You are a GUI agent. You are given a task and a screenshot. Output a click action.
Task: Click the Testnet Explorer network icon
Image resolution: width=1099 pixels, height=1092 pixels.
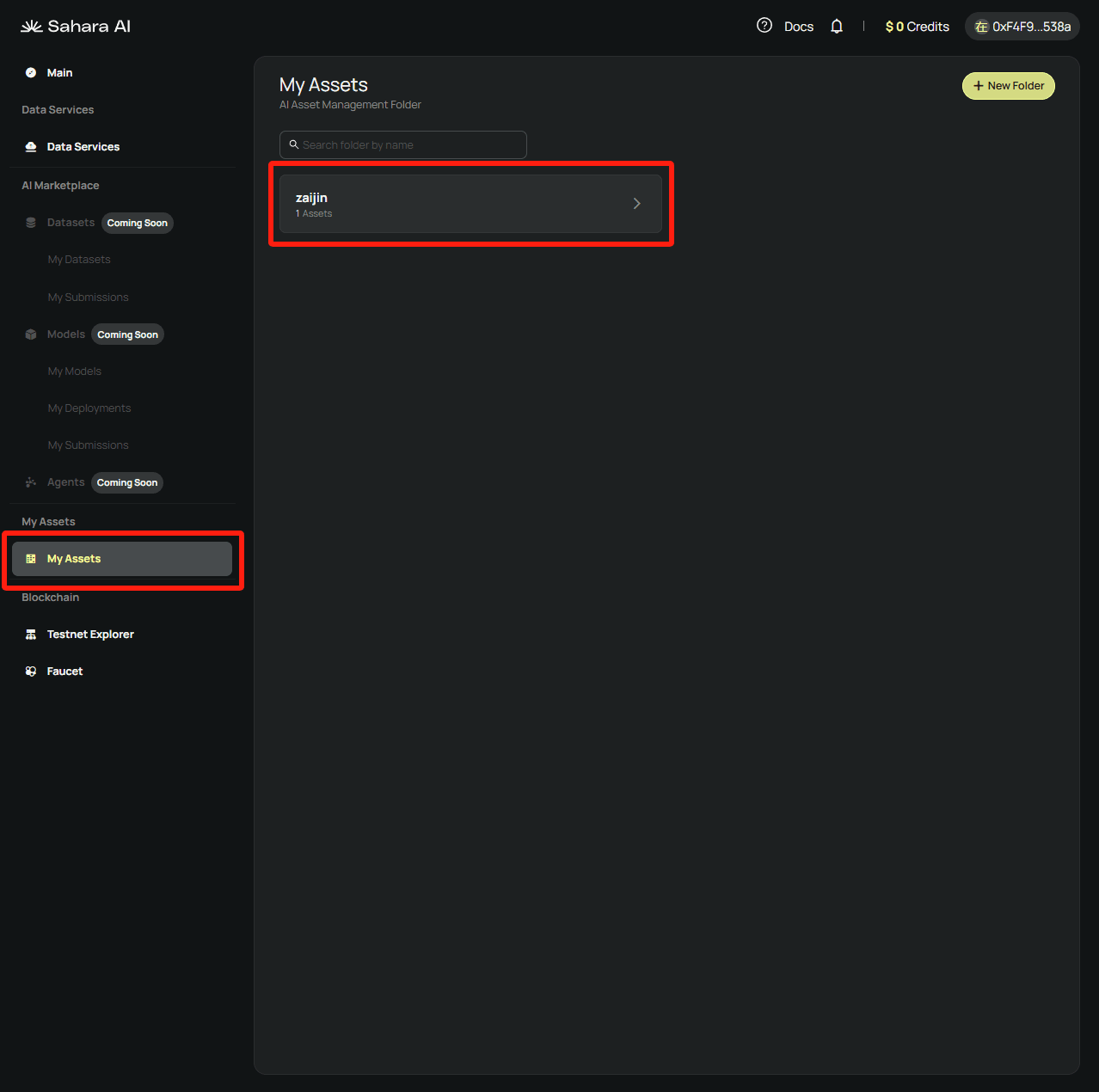click(x=31, y=635)
